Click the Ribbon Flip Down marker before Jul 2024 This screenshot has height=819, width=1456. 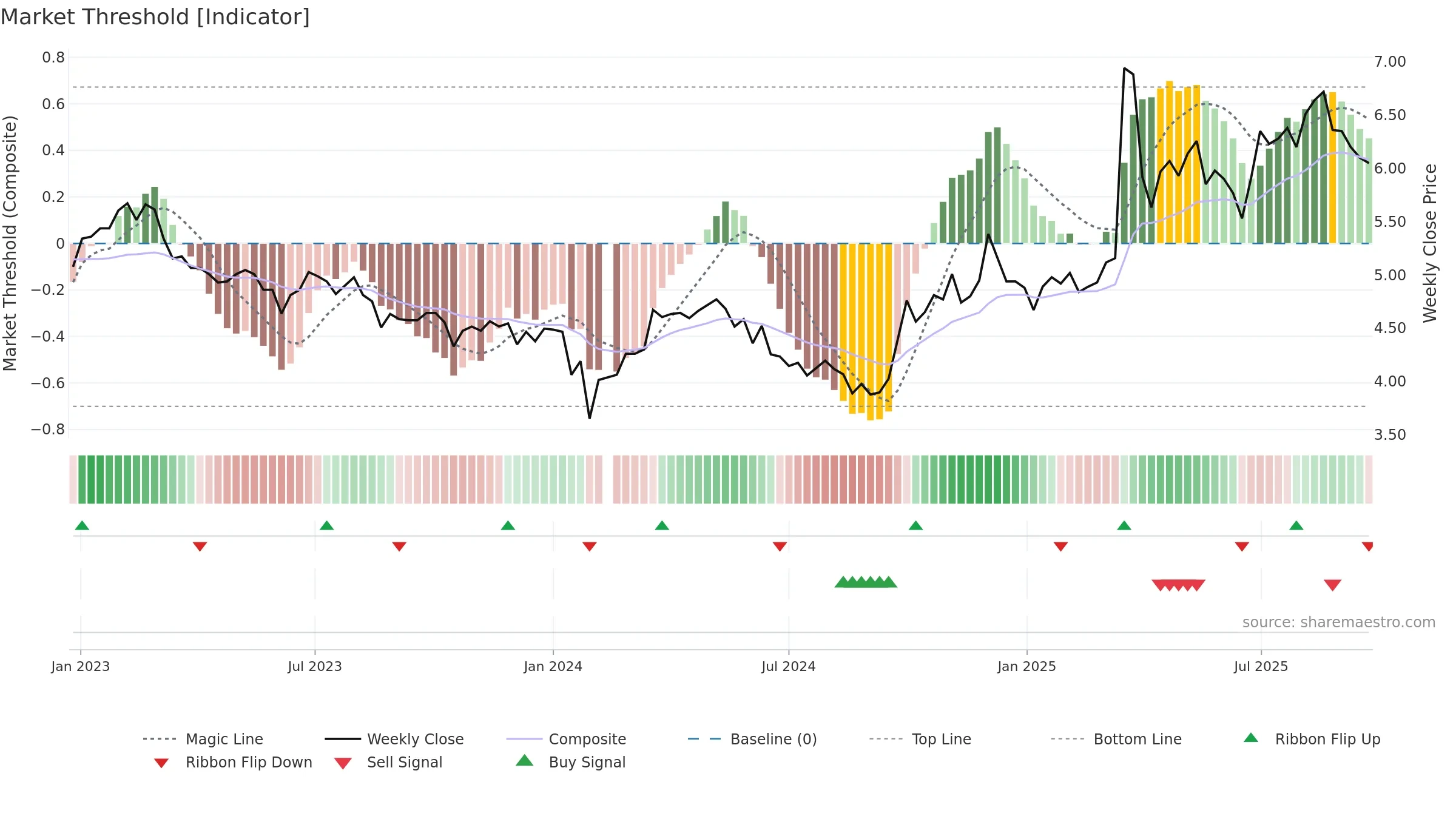(780, 547)
